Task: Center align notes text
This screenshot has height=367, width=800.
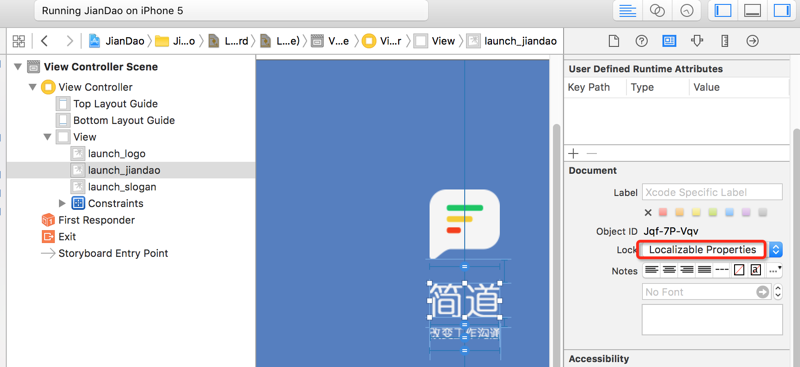Action: (x=669, y=270)
